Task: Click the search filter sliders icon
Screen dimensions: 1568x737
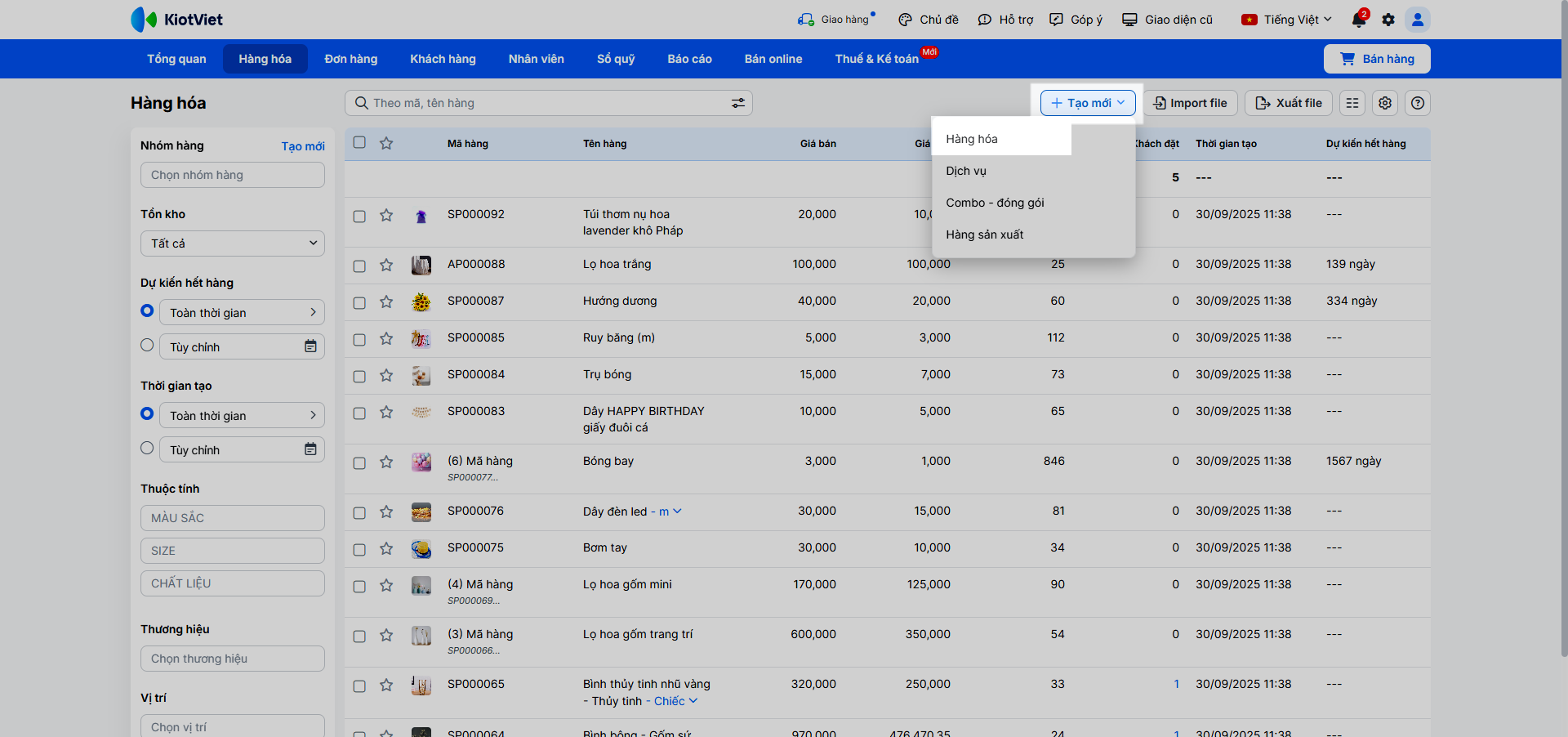Action: [x=737, y=103]
